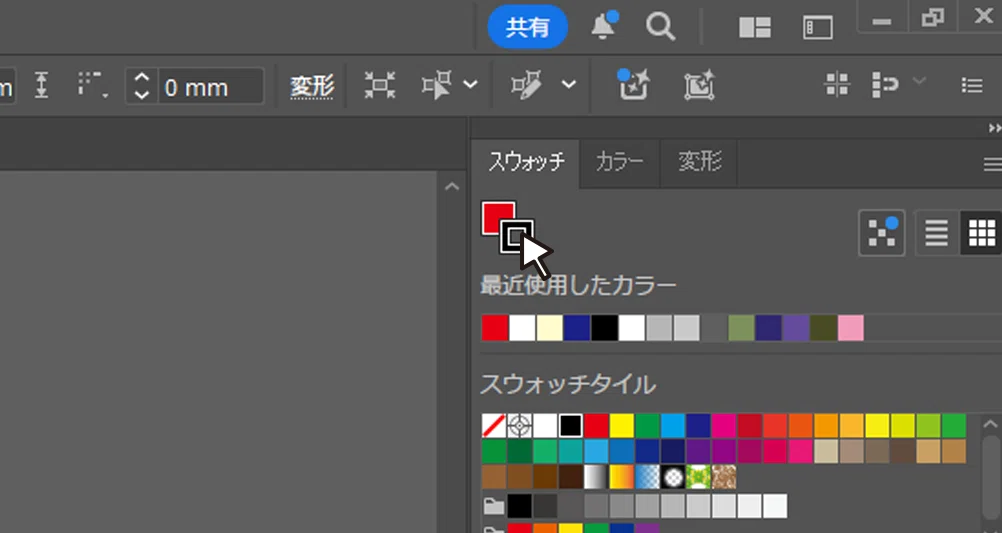
Task: Pick the pale yellow recently used color
Action: click(550, 328)
